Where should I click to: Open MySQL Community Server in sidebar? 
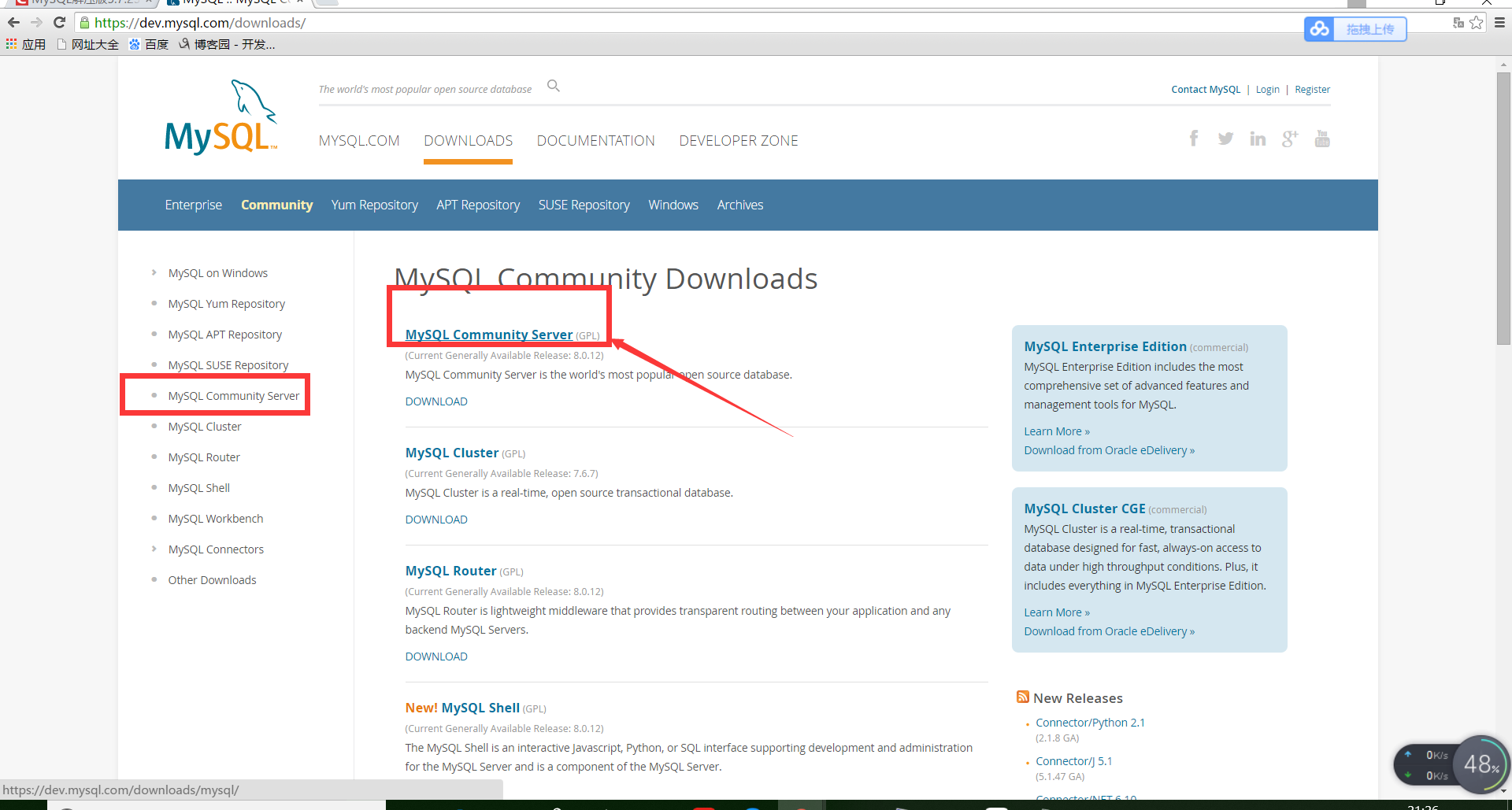pos(234,396)
